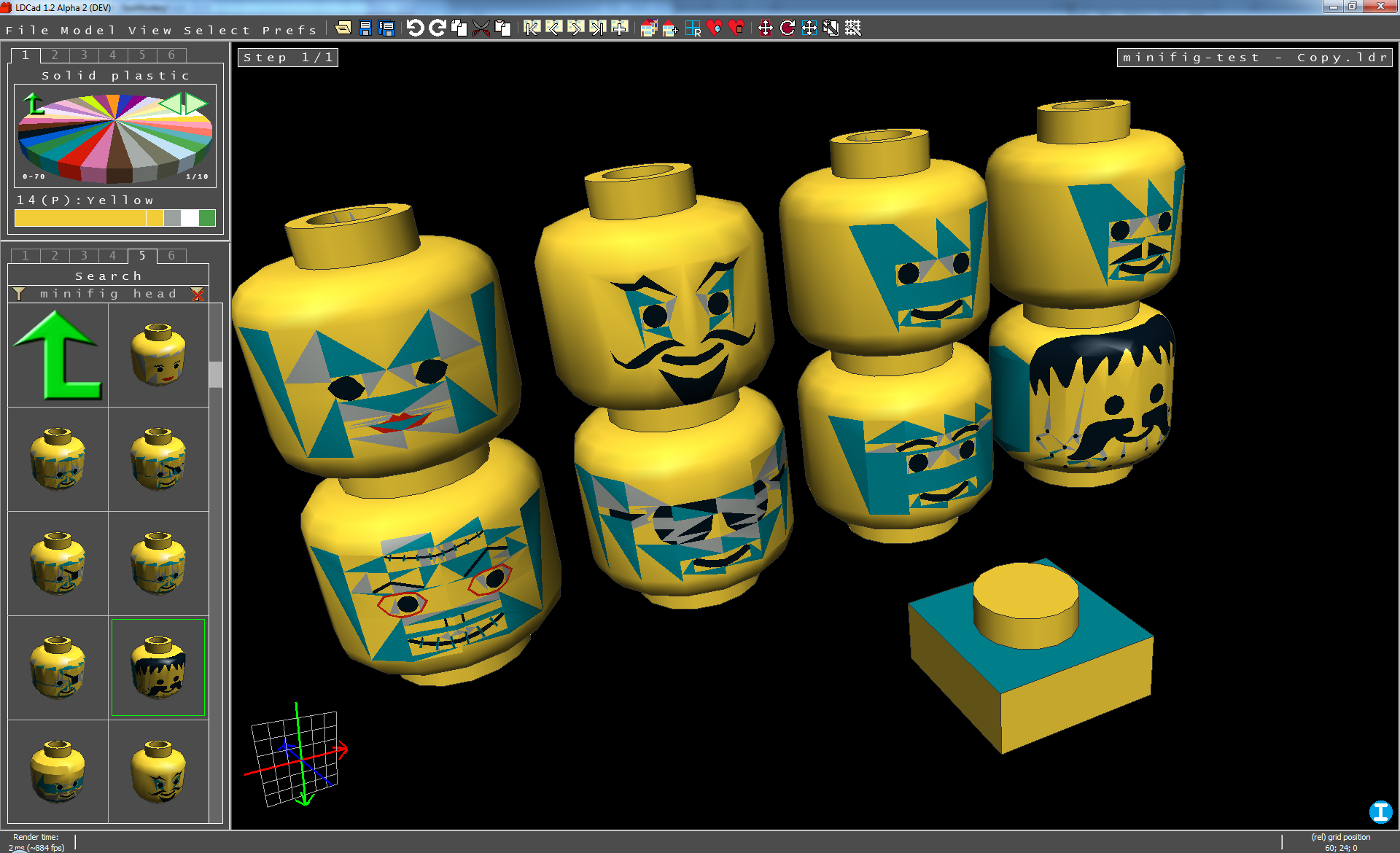Click the 1x1 plate model in the viewport
Screen dimensions: 1400x853
click(1030, 655)
